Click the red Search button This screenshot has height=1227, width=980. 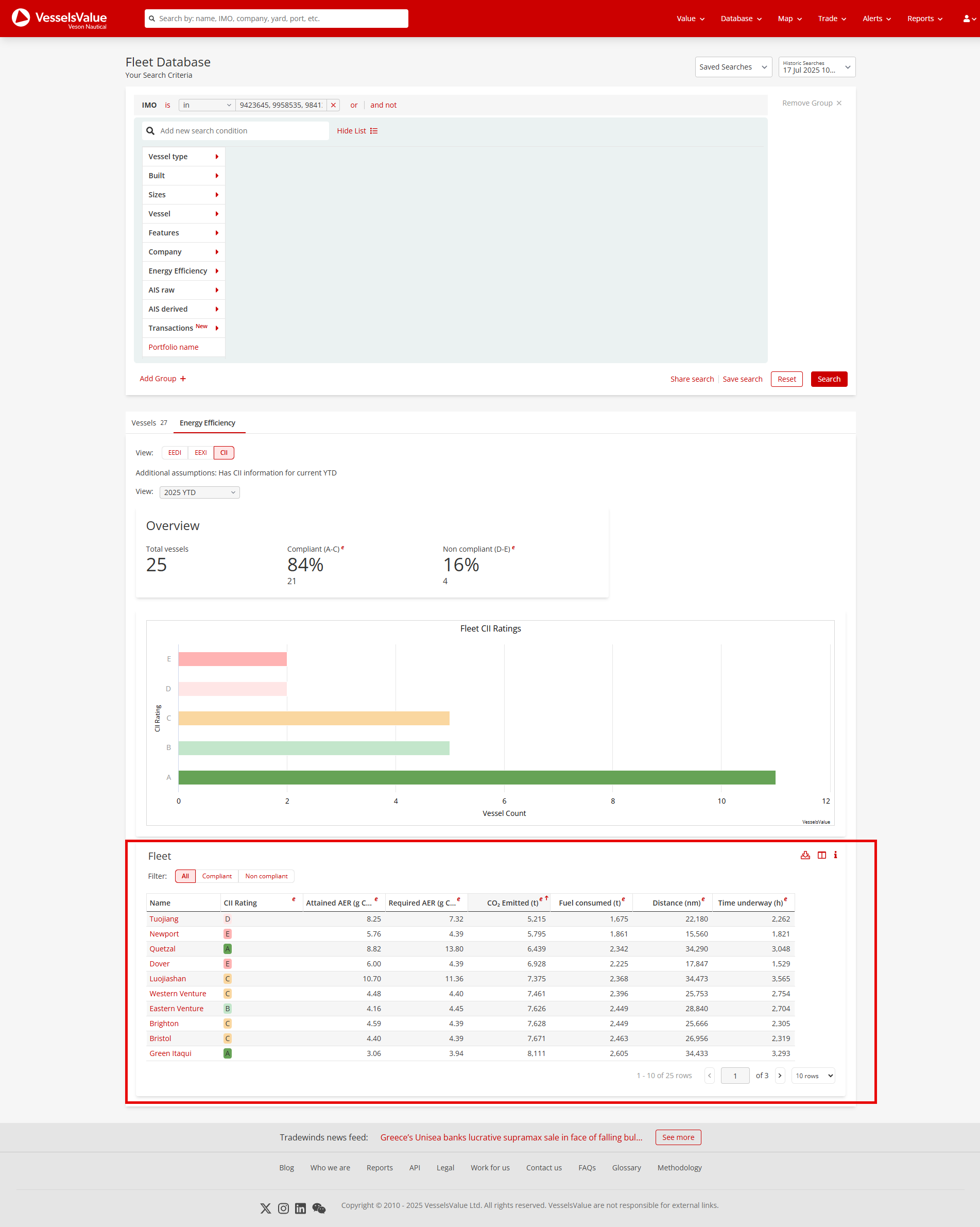pyautogui.click(x=829, y=379)
